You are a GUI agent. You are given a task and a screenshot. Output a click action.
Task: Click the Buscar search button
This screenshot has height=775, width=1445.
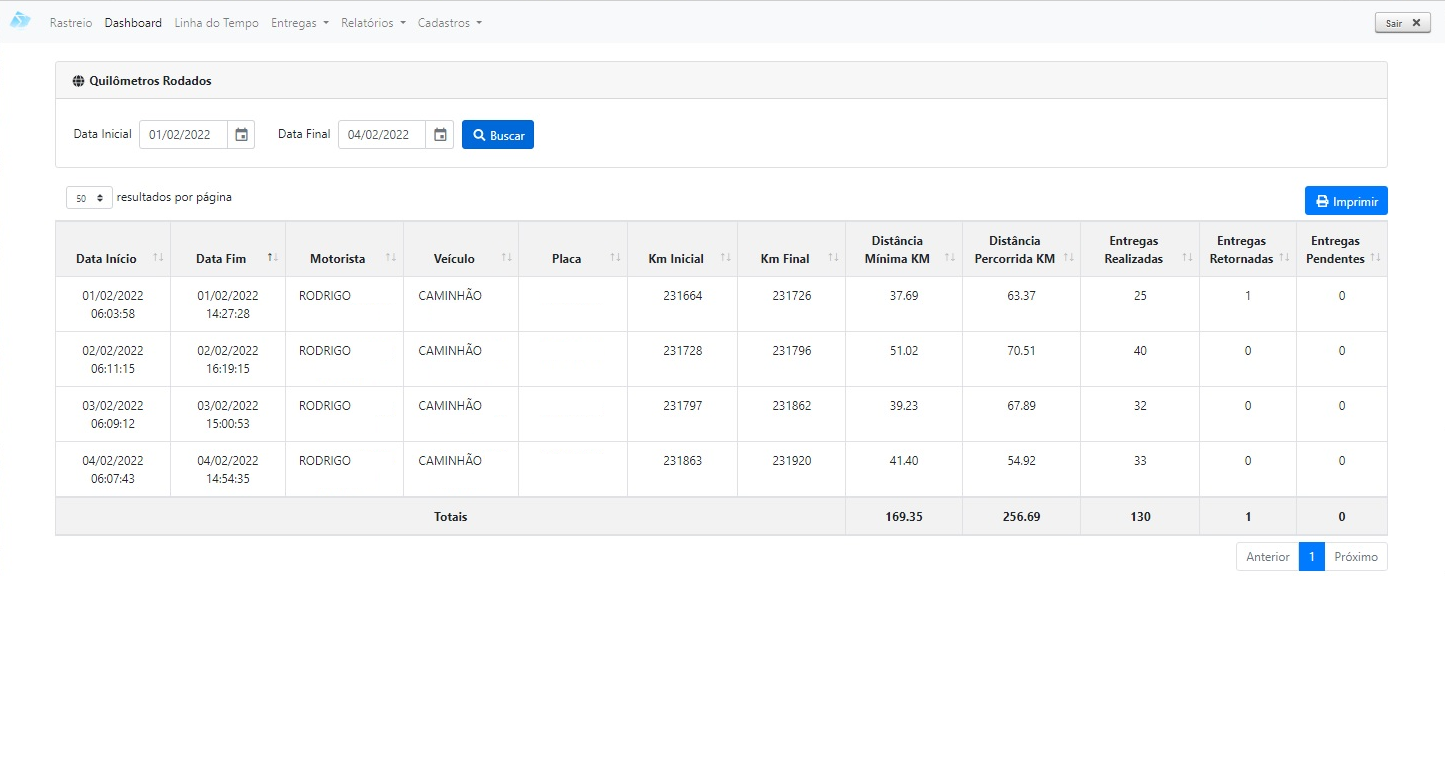click(498, 135)
